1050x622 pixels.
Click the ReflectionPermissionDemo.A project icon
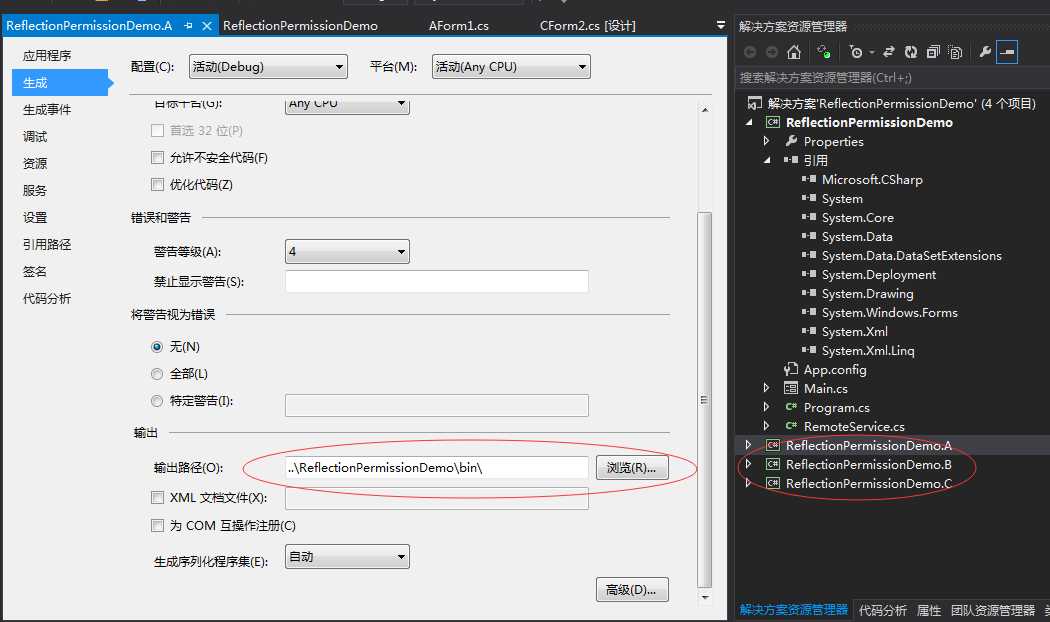773,445
